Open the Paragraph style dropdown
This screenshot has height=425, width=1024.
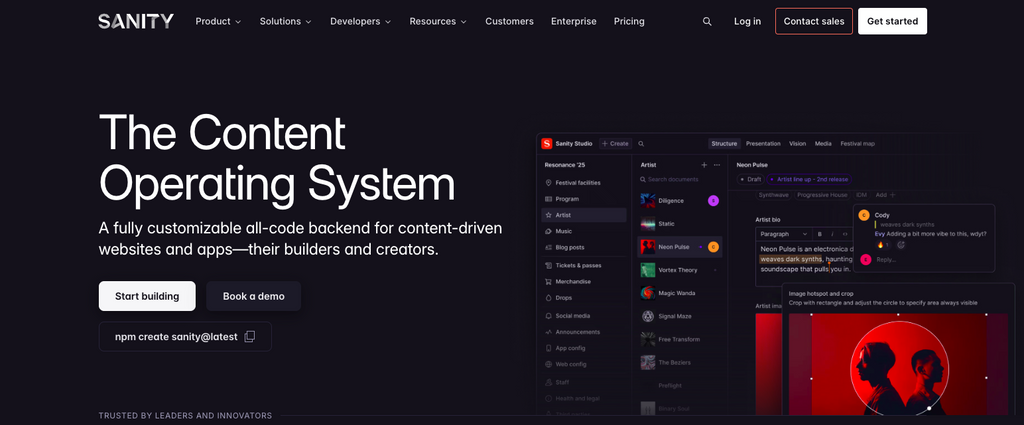[784, 234]
